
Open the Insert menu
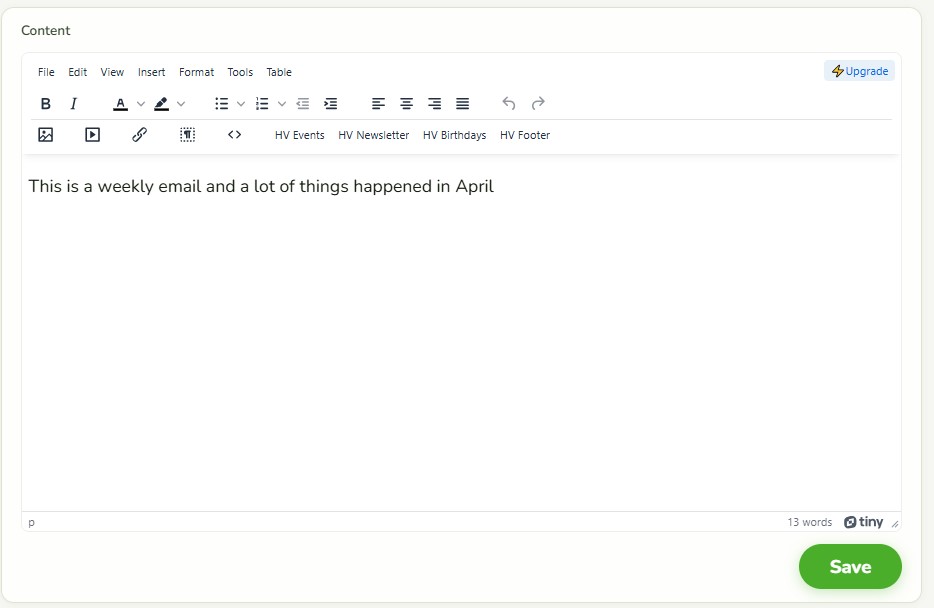151,72
